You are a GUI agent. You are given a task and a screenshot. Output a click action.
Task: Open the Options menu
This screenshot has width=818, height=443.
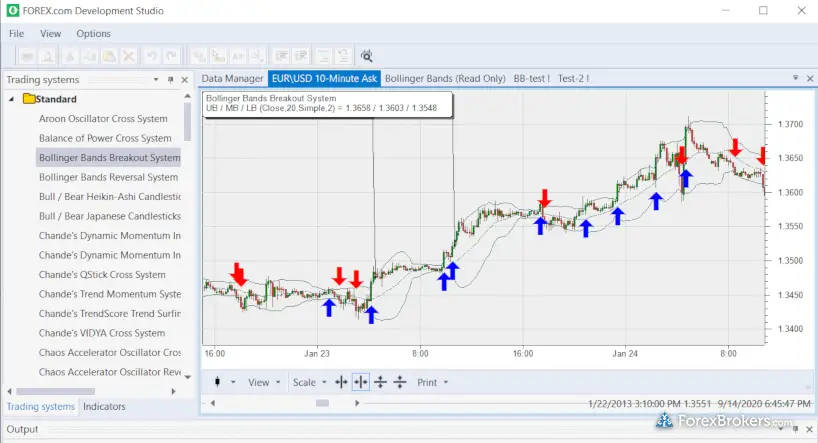[93, 33]
